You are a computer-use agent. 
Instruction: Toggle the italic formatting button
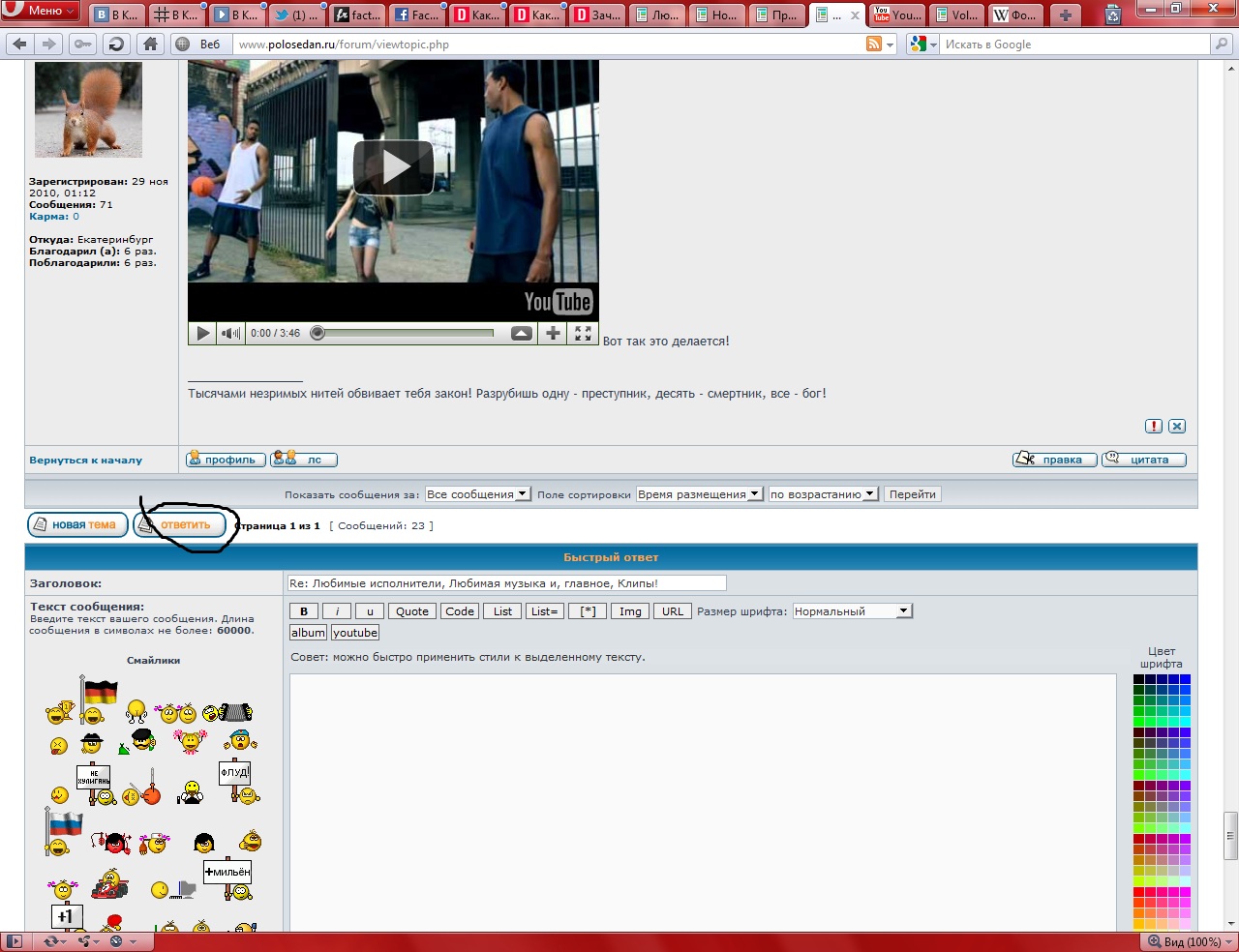[x=337, y=611]
